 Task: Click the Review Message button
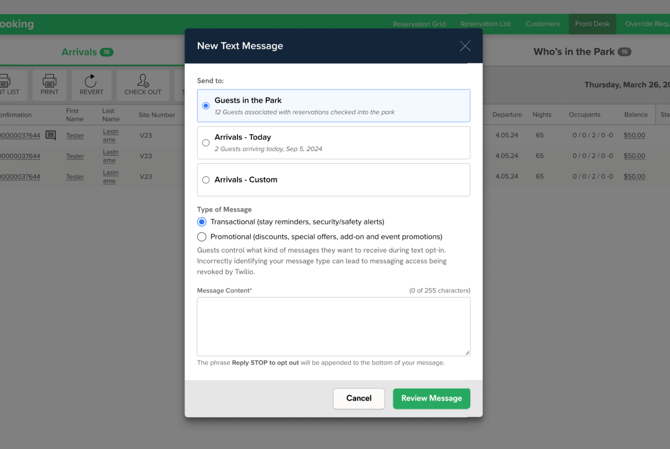point(431,398)
